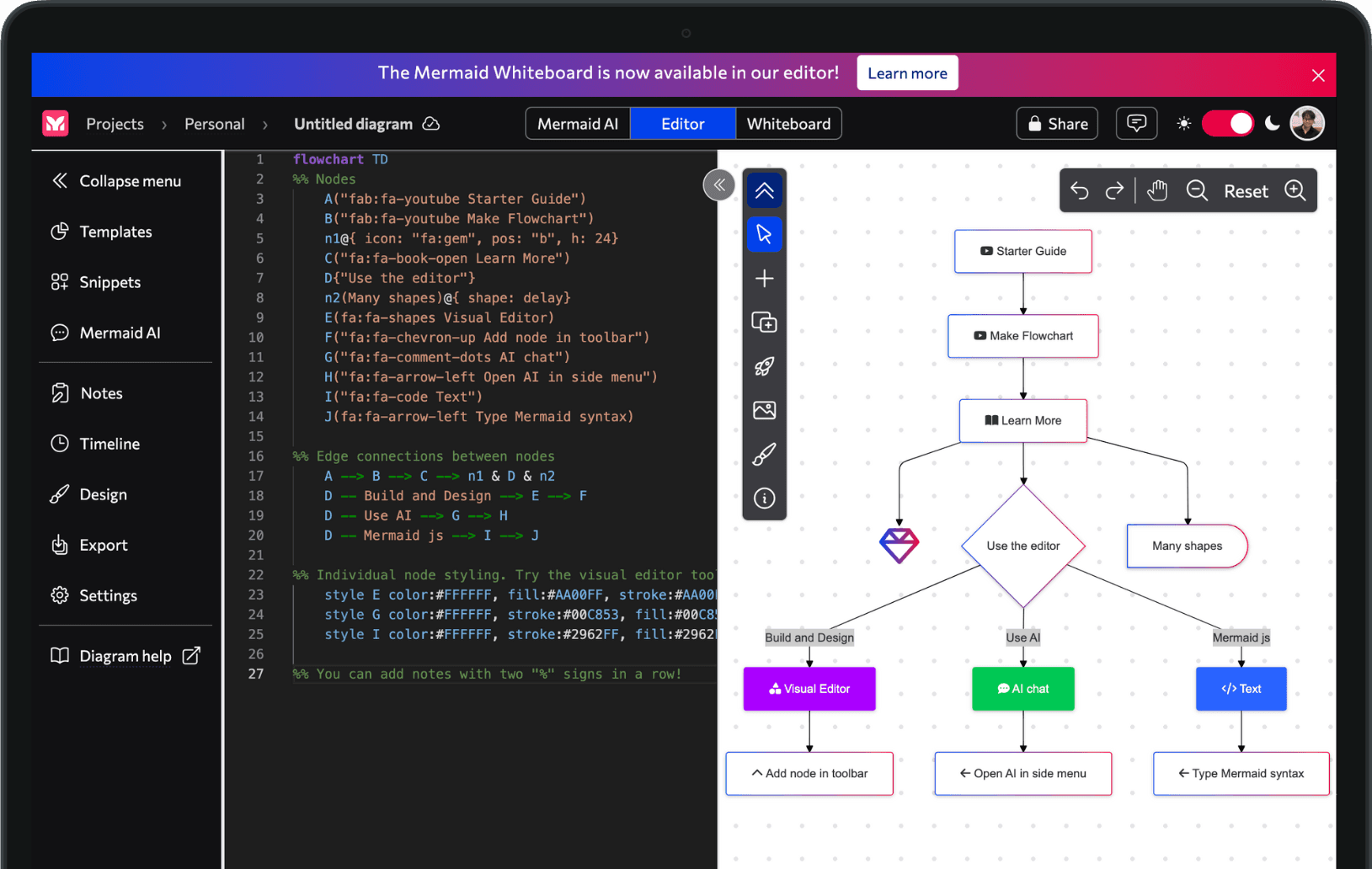Toggle the light/dark theme switch
Image resolution: width=1372 pixels, height=869 pixels.
click(x=1228, y=124)
